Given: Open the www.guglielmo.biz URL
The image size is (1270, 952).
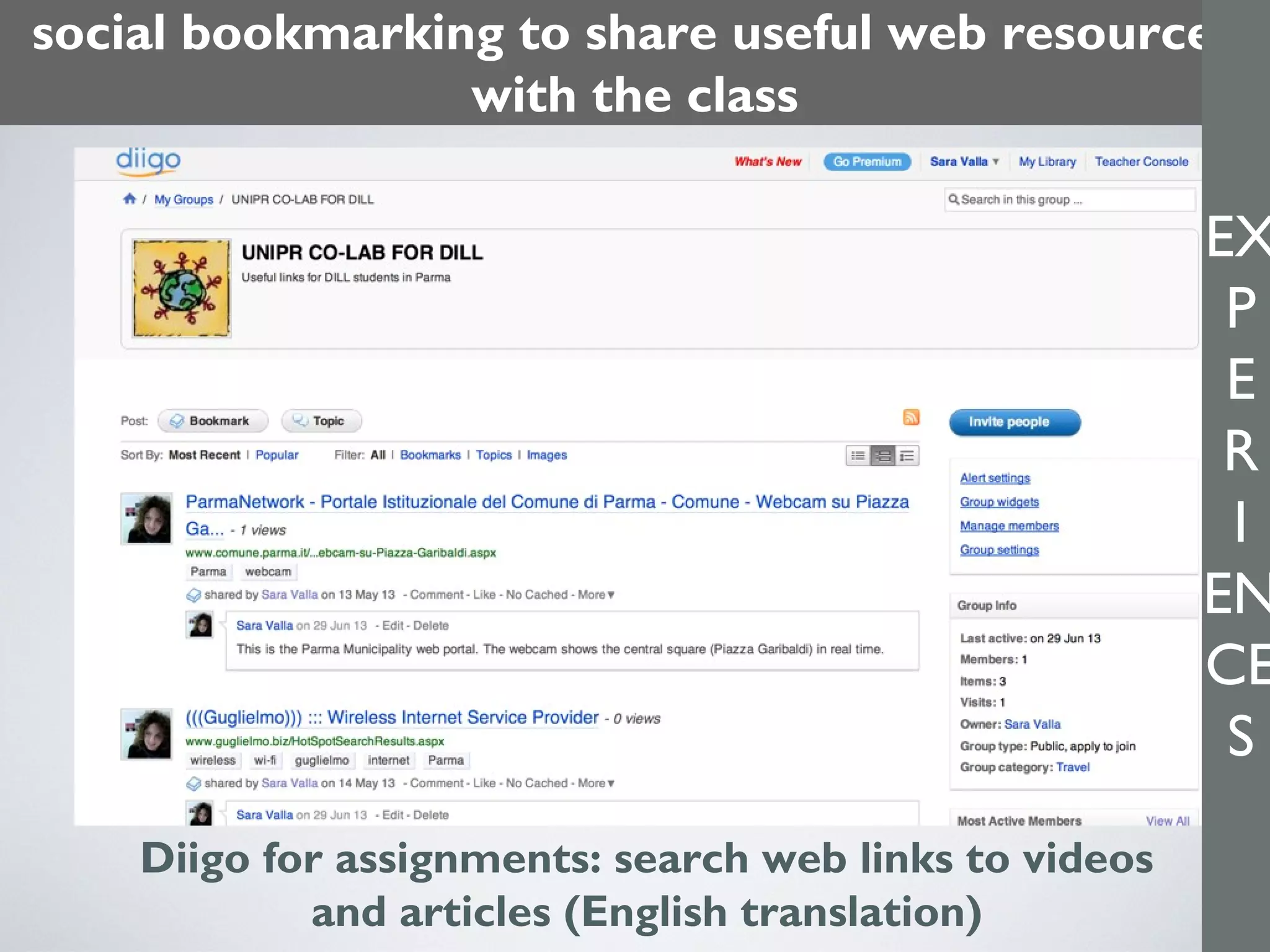Looking at the screenshot, I should [x=314, y=741].
